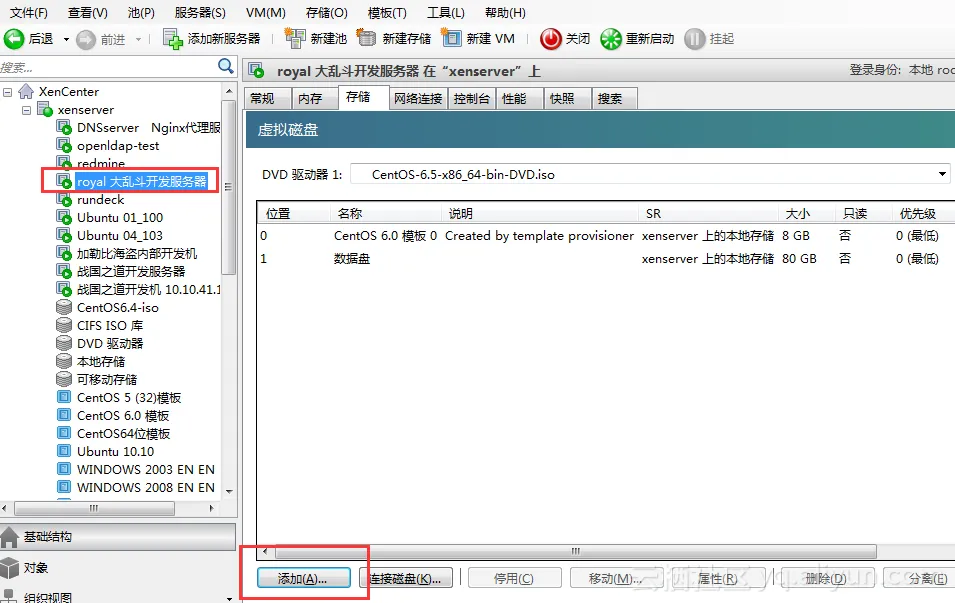Switch to the 搜索 tab
Viewport: 955px width, 603px height.
615,98
